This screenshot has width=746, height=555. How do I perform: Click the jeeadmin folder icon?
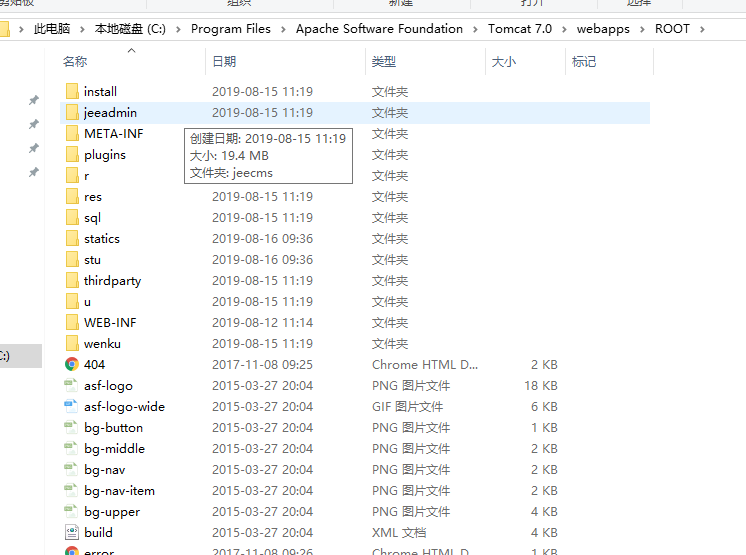pos(72,112)
